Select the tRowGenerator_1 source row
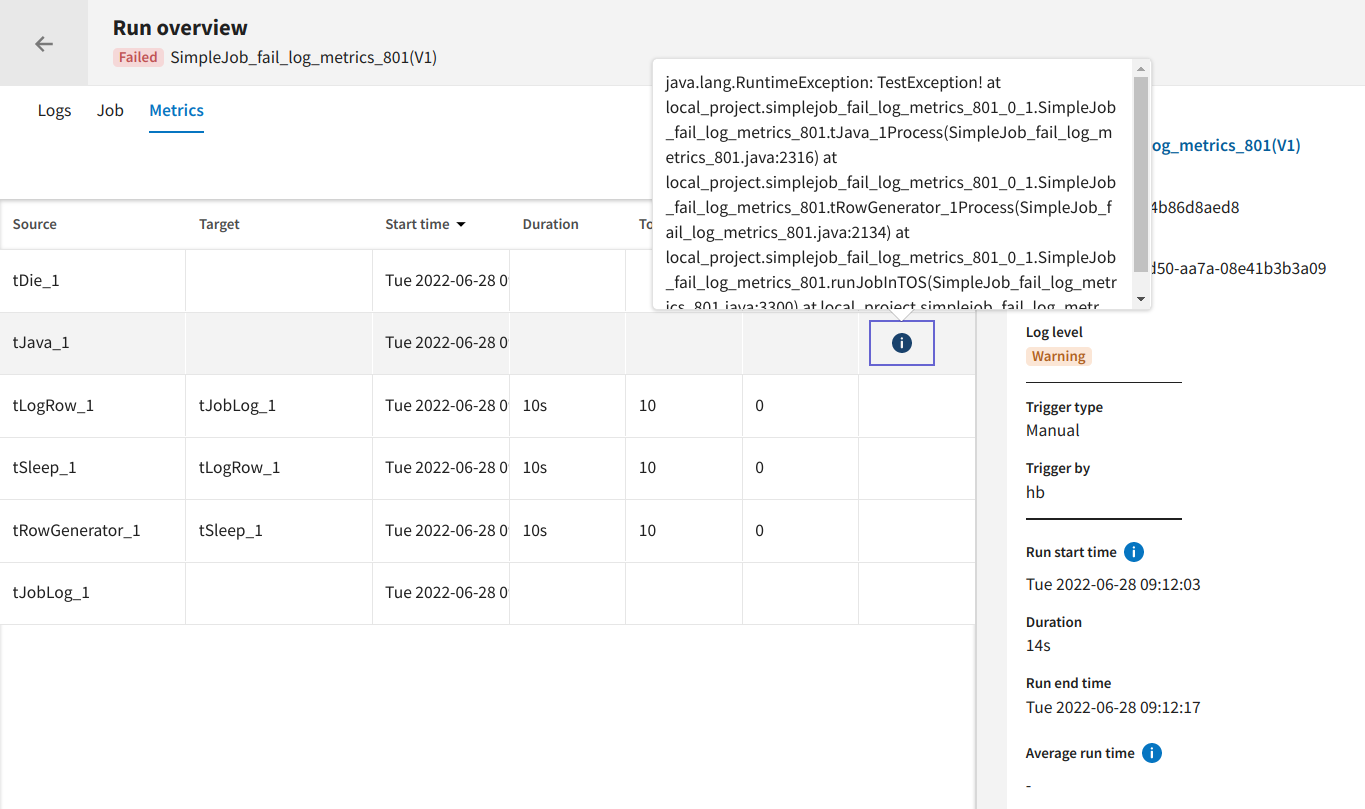The width and height of the screenshot is (1365, 809). point(76,530)
